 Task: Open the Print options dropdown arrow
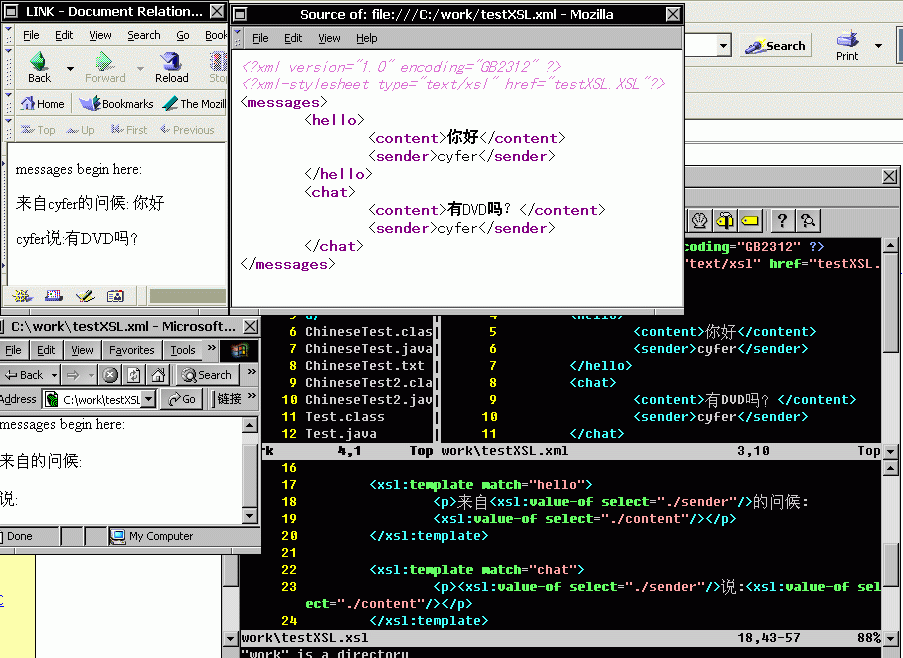[878, 45]
